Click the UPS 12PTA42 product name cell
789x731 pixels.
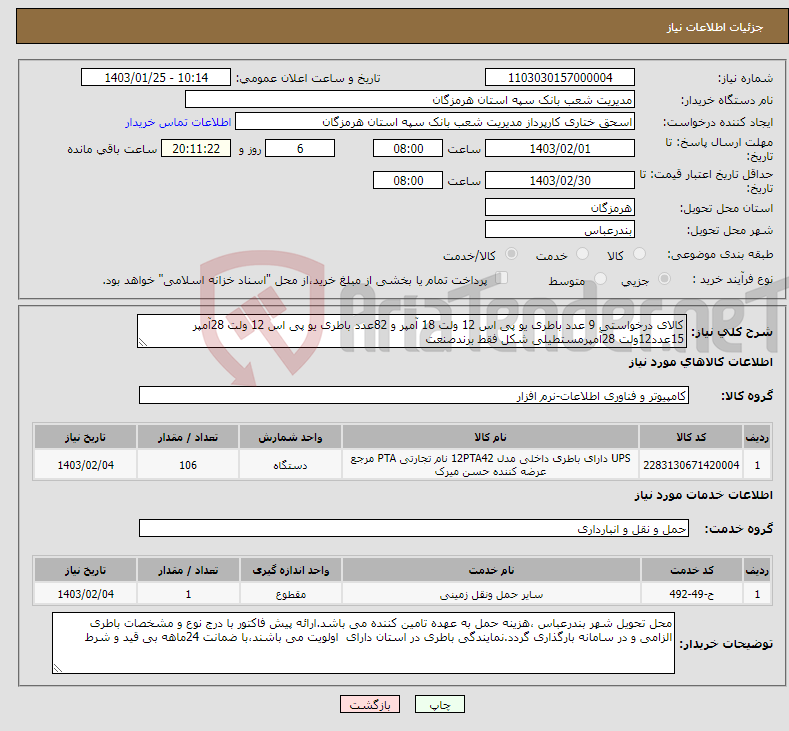click(490, 465)
